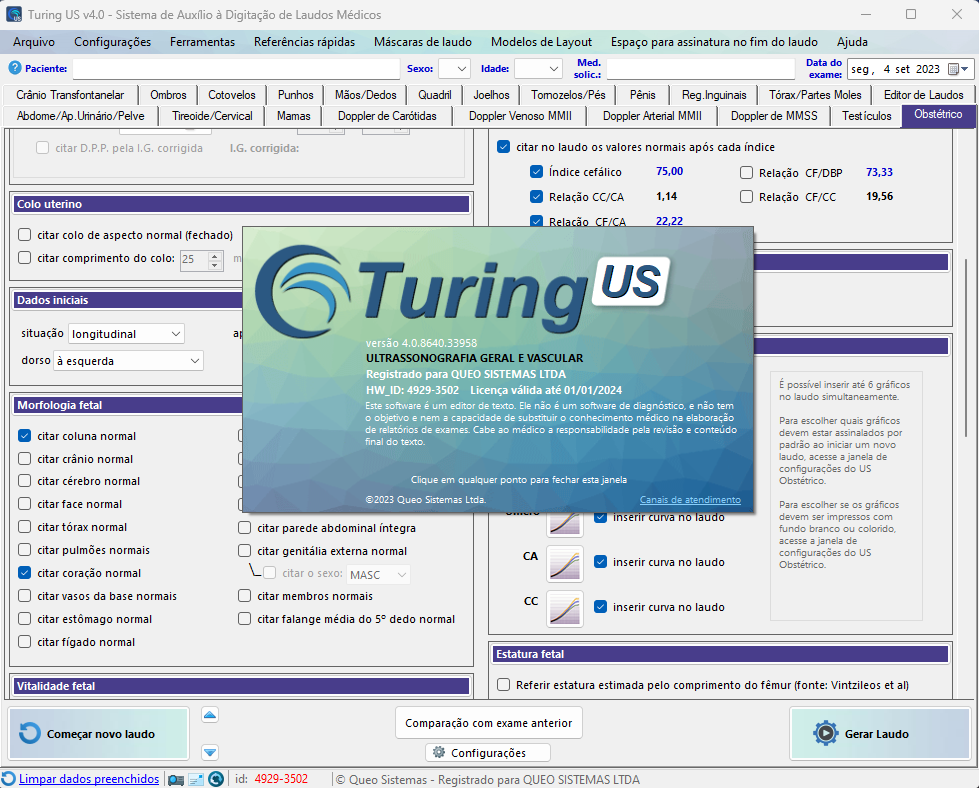Click Comparação com exame anterior button
Image resolution: width=979 pixels, height=788 pixels.
point(488,722)
